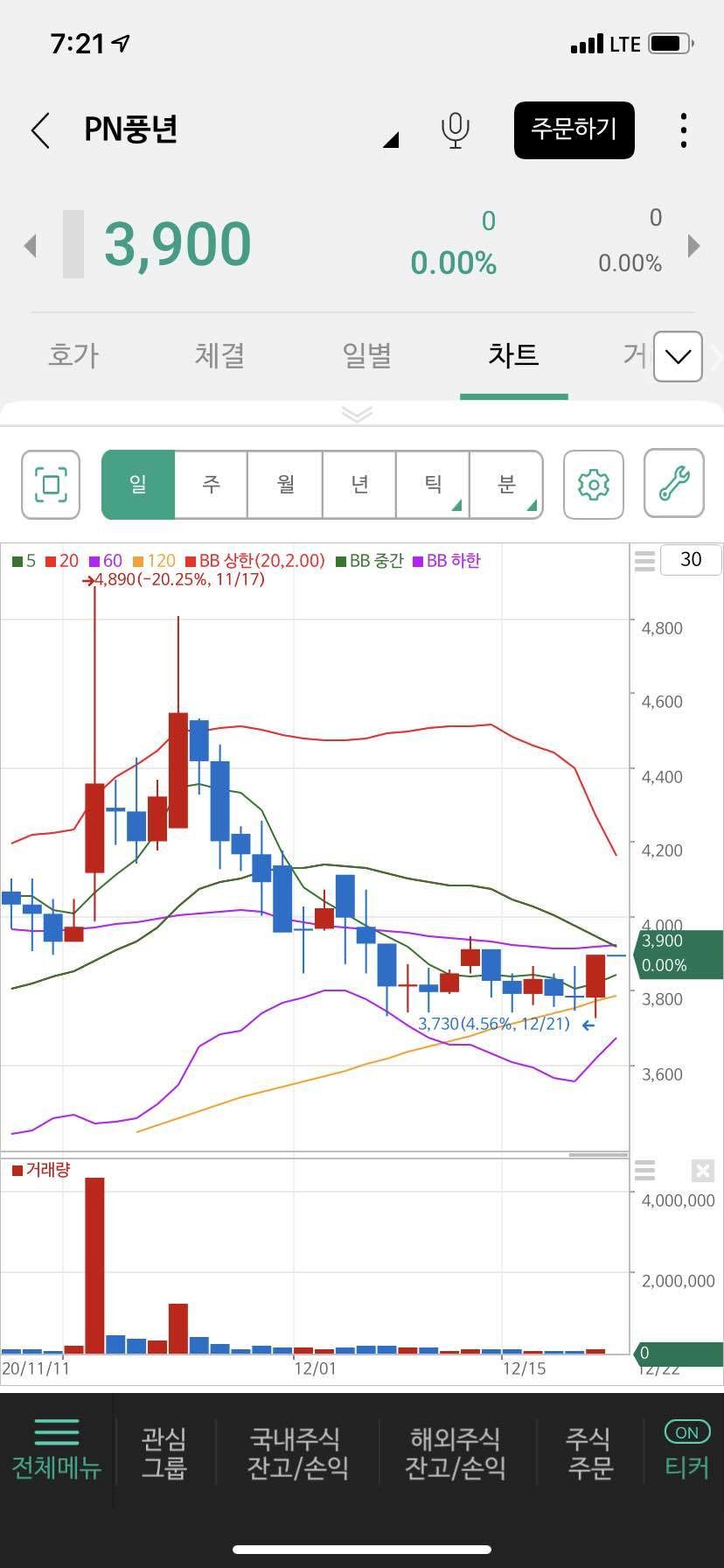Tap the back arrow icon
The width and height of the screenshot is (724, 1568).
pos(40,130)
